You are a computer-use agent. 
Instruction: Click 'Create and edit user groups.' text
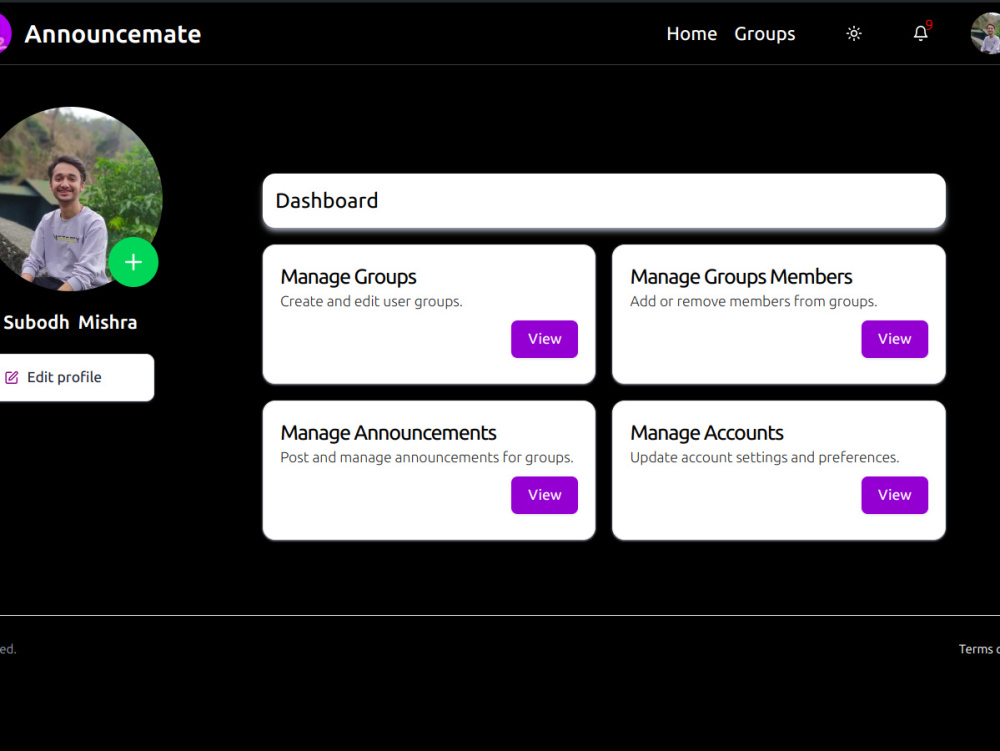tap(371, 302)
